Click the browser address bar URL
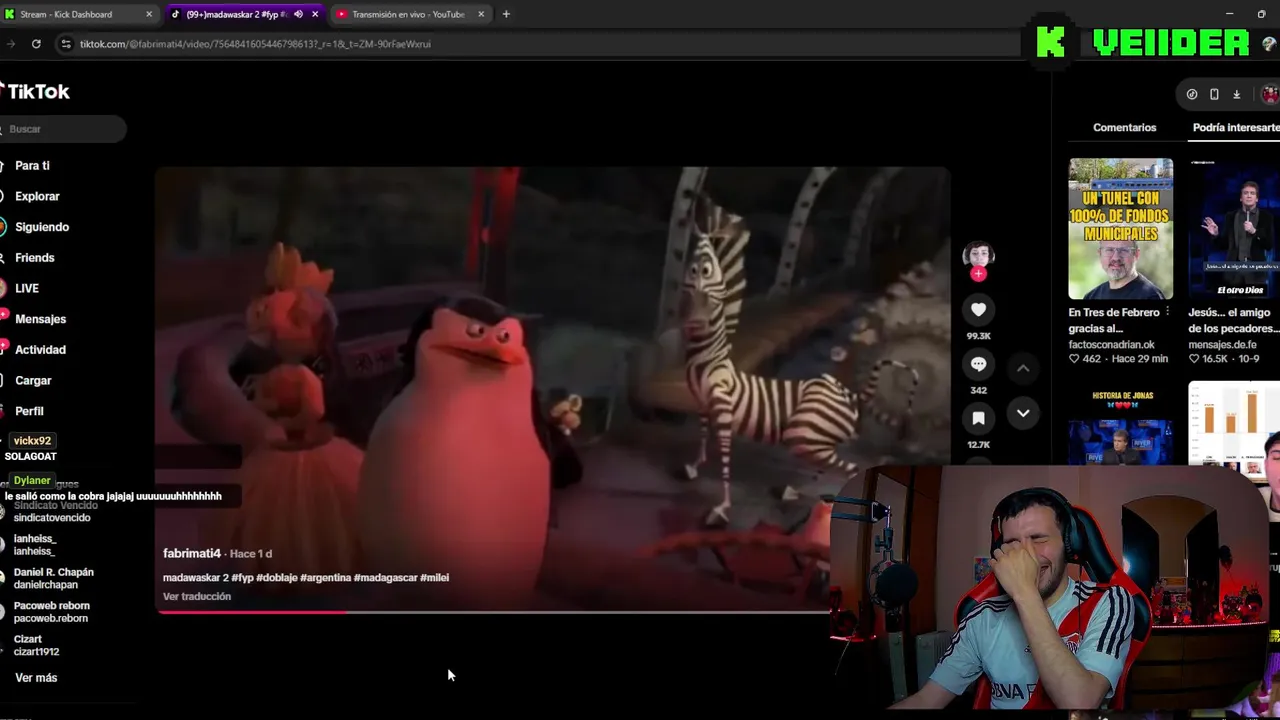The height and width of the screenshot is (720, 1280). point(255,44)
